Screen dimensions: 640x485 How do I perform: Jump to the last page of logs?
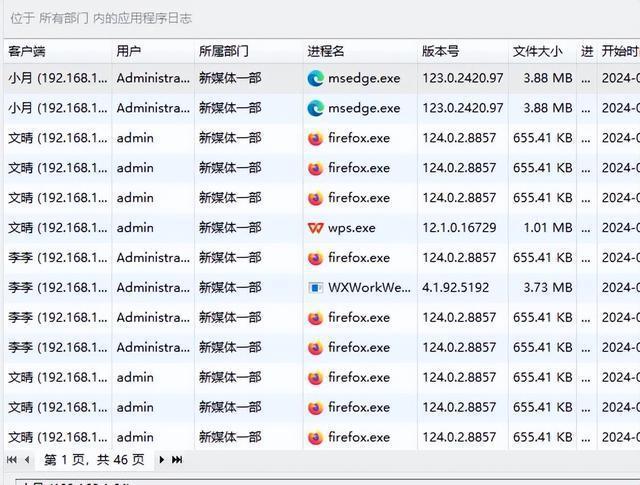pos(177,460)
